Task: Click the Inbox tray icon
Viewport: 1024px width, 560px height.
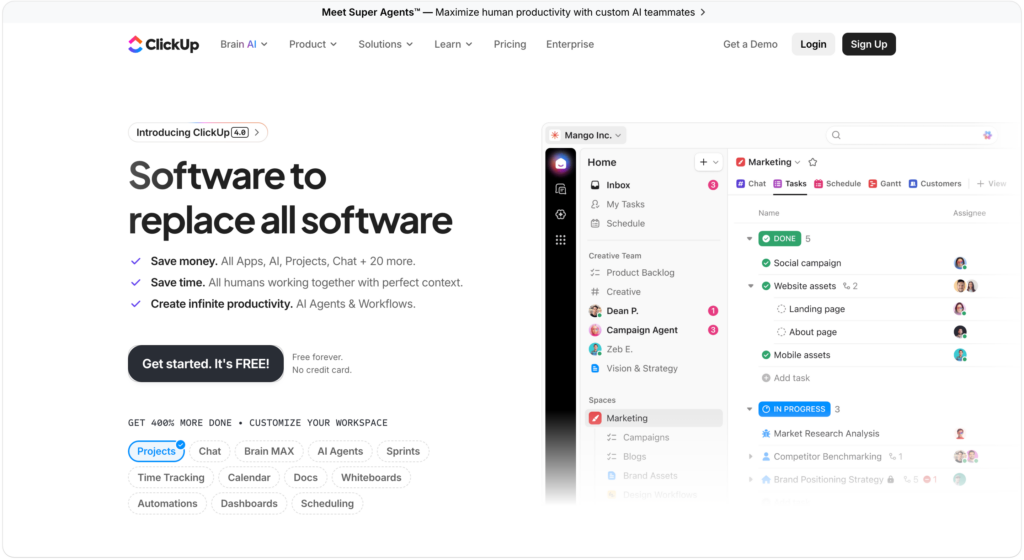Action: (595, 185)
